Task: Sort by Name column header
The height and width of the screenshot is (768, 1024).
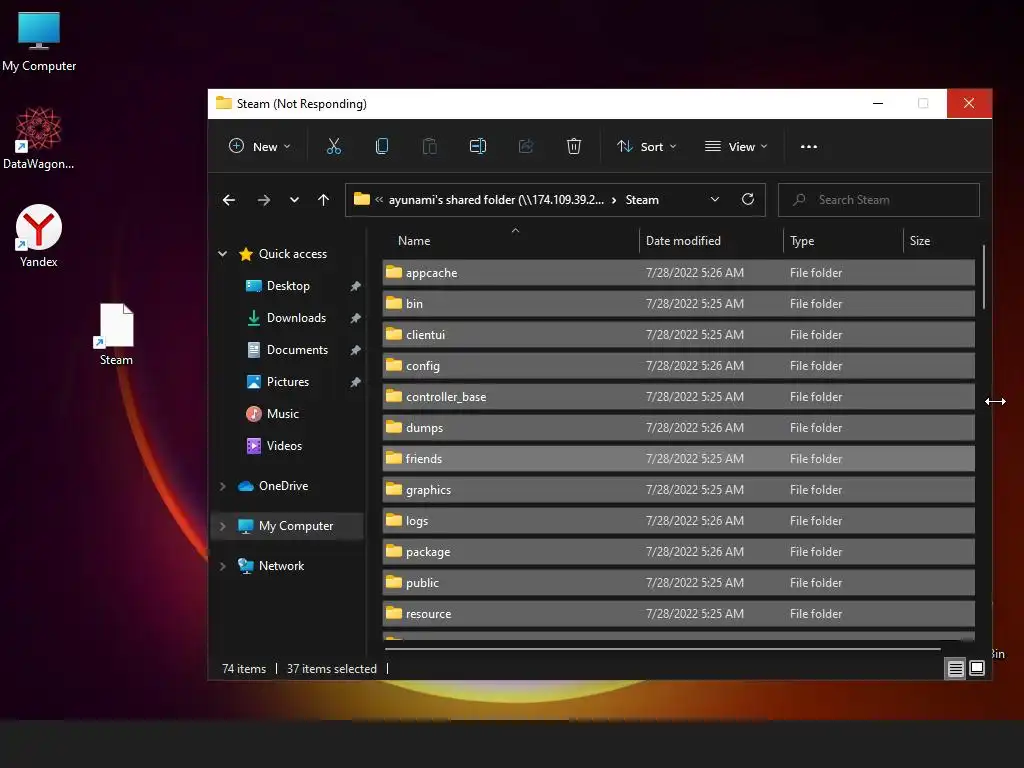Action: [414, 240]
